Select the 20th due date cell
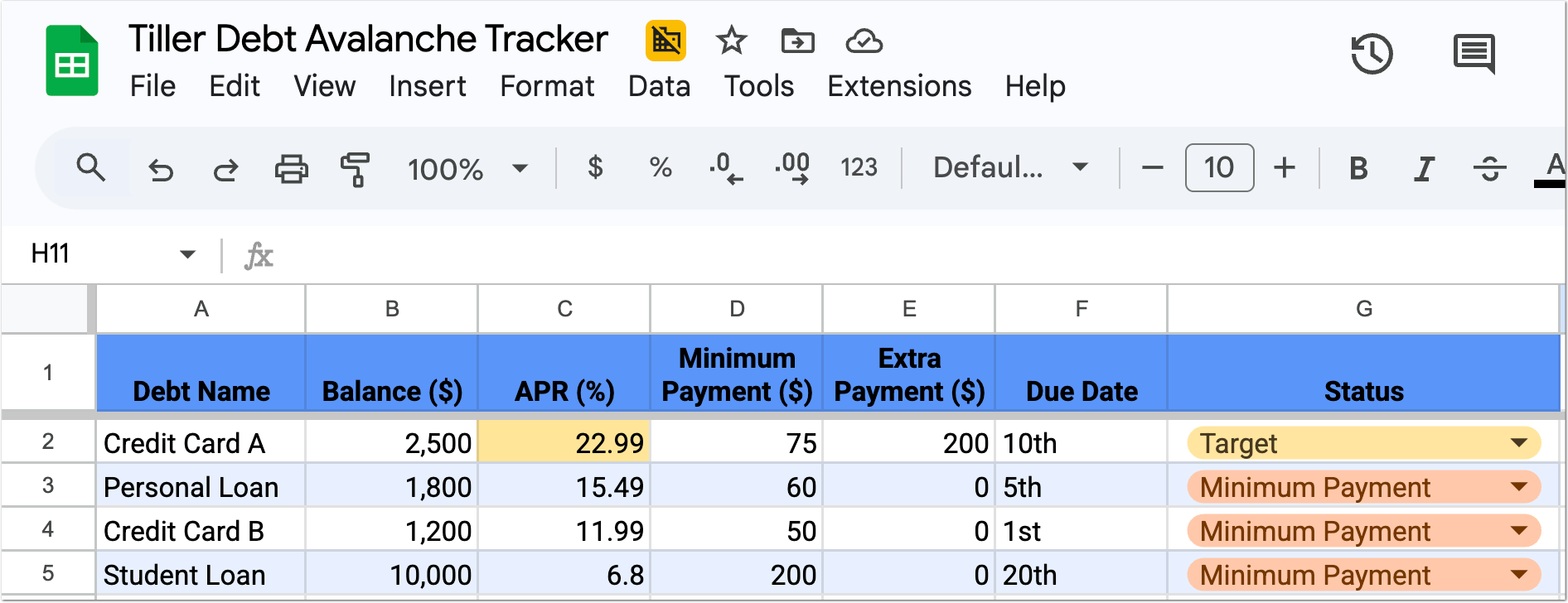 (x=1082, y=573)
